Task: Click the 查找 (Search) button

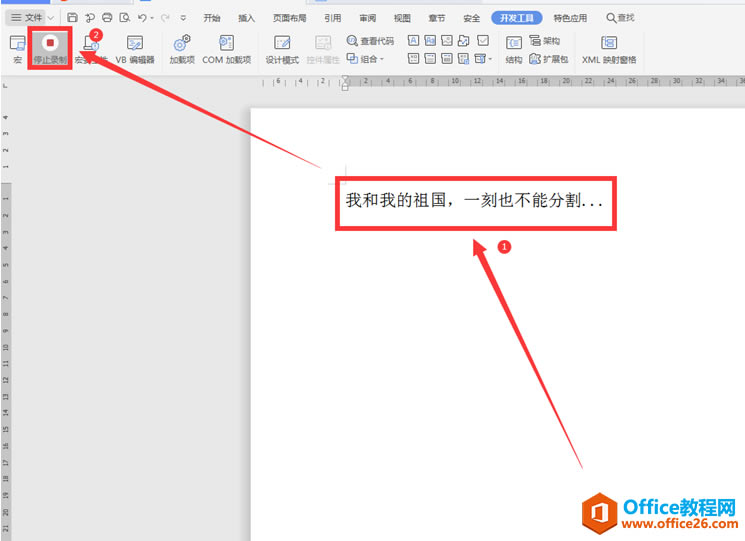Action: point(620,18)
